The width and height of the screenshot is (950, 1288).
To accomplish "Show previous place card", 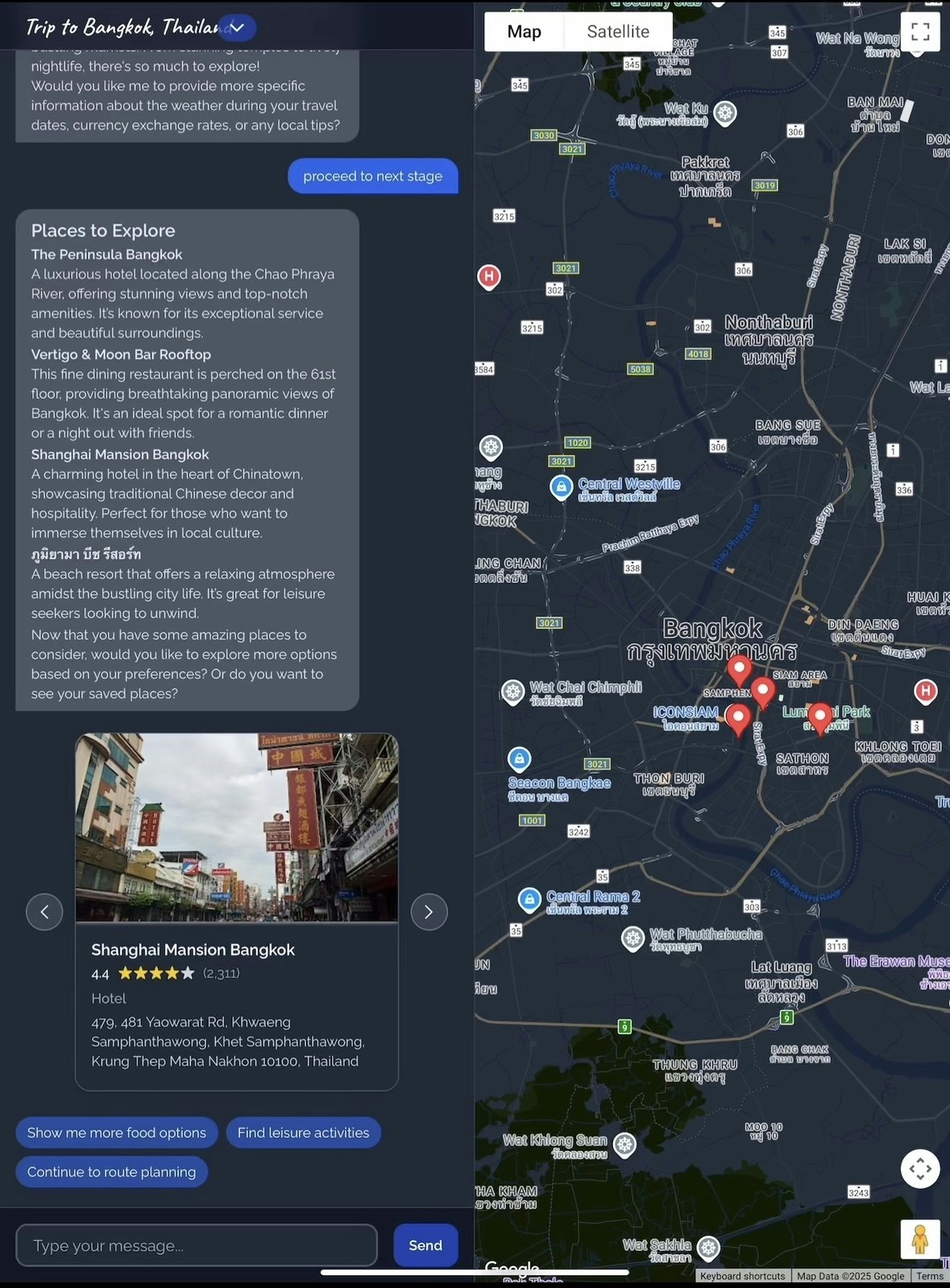I will pos(44,912).
